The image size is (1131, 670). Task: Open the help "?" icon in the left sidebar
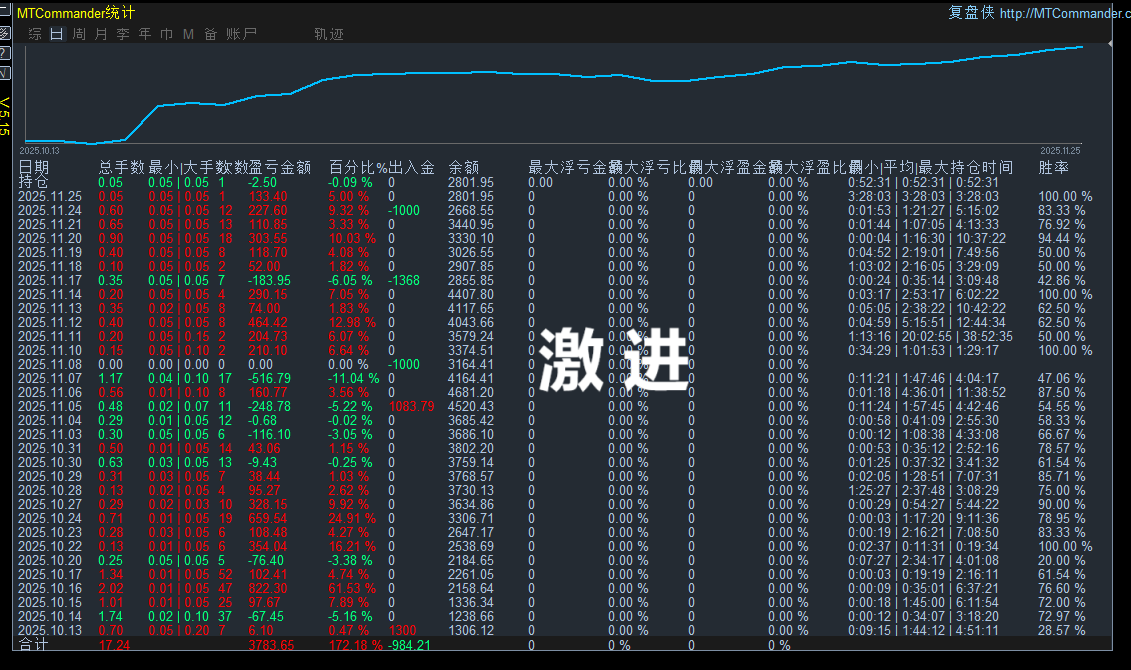tap(5, 51)
